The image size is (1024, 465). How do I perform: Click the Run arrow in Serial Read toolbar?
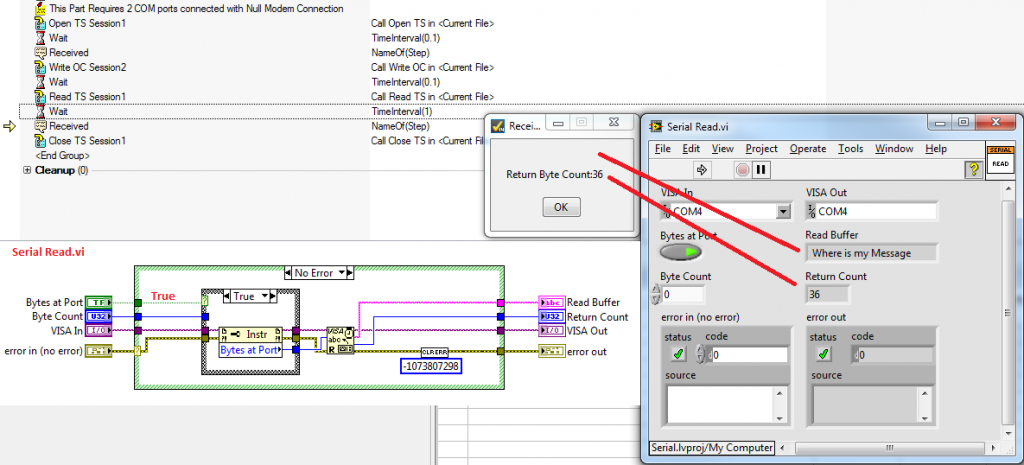click(702, 169)
